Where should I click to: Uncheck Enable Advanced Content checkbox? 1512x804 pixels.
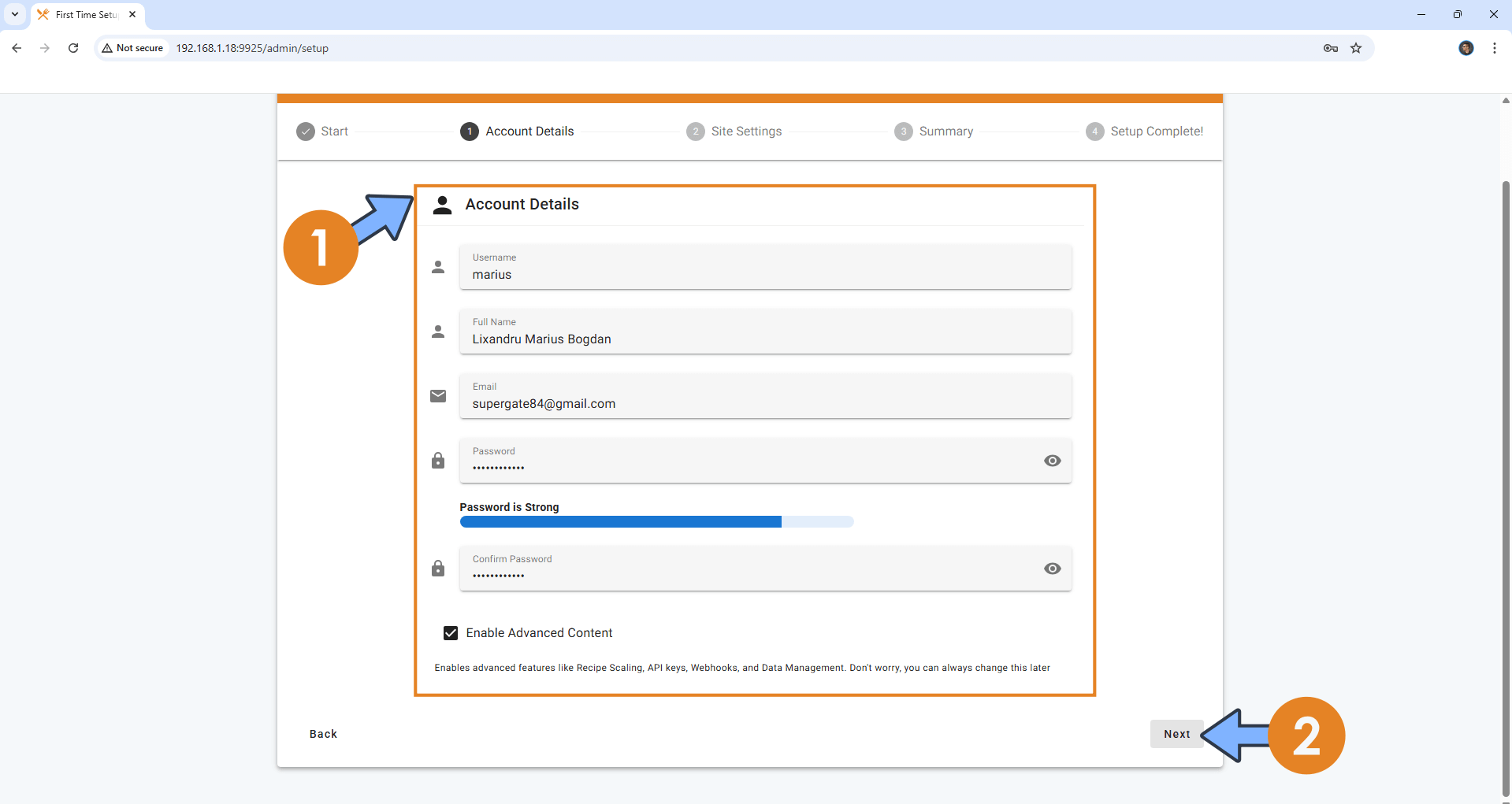tap(451, 633)
